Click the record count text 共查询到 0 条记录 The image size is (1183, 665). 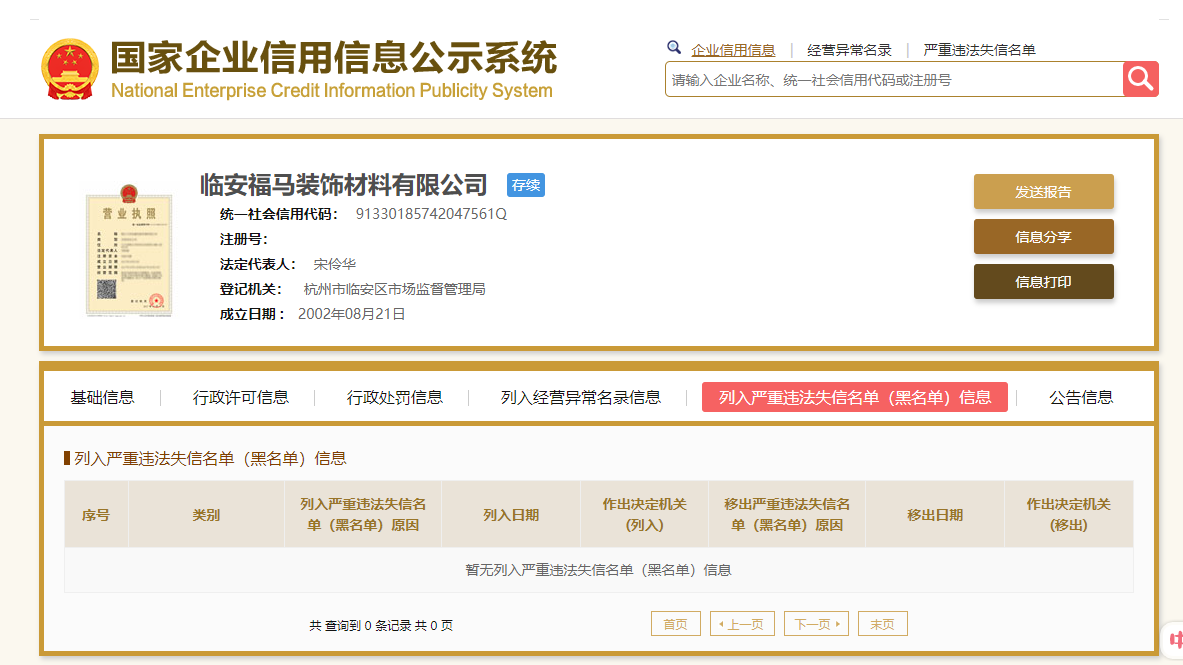tap(381, 625)
